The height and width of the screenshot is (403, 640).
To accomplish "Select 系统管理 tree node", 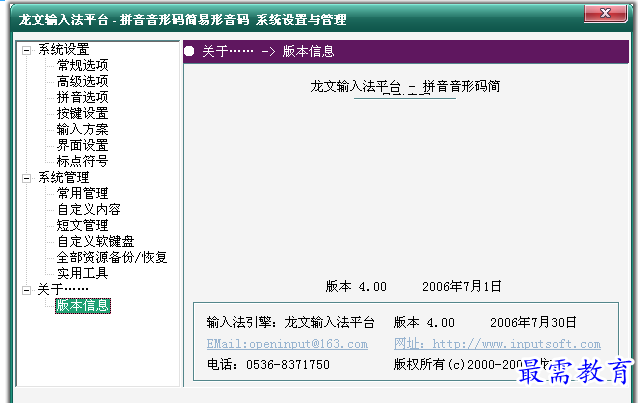I will click(64, 177).
